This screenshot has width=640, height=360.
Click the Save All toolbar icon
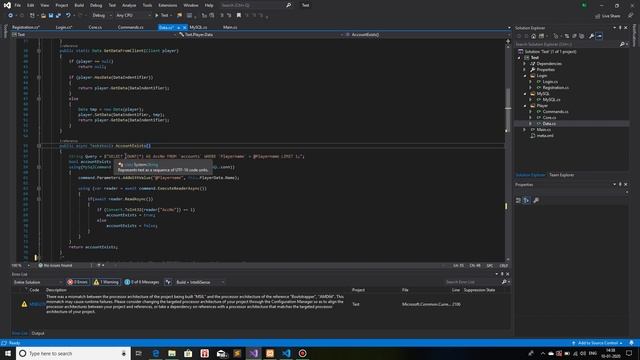point(58,16)
